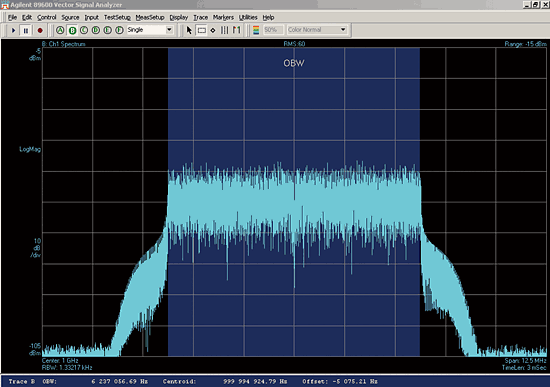Select the arrow pointer tool
Image resolution: width=550 pixels, height=387 pixels.
coord(189,30)
